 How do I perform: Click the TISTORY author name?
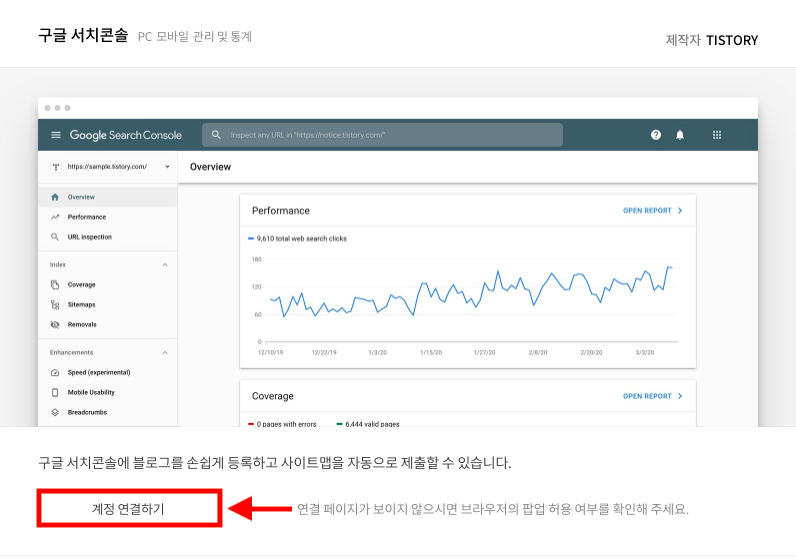(732, 40)
